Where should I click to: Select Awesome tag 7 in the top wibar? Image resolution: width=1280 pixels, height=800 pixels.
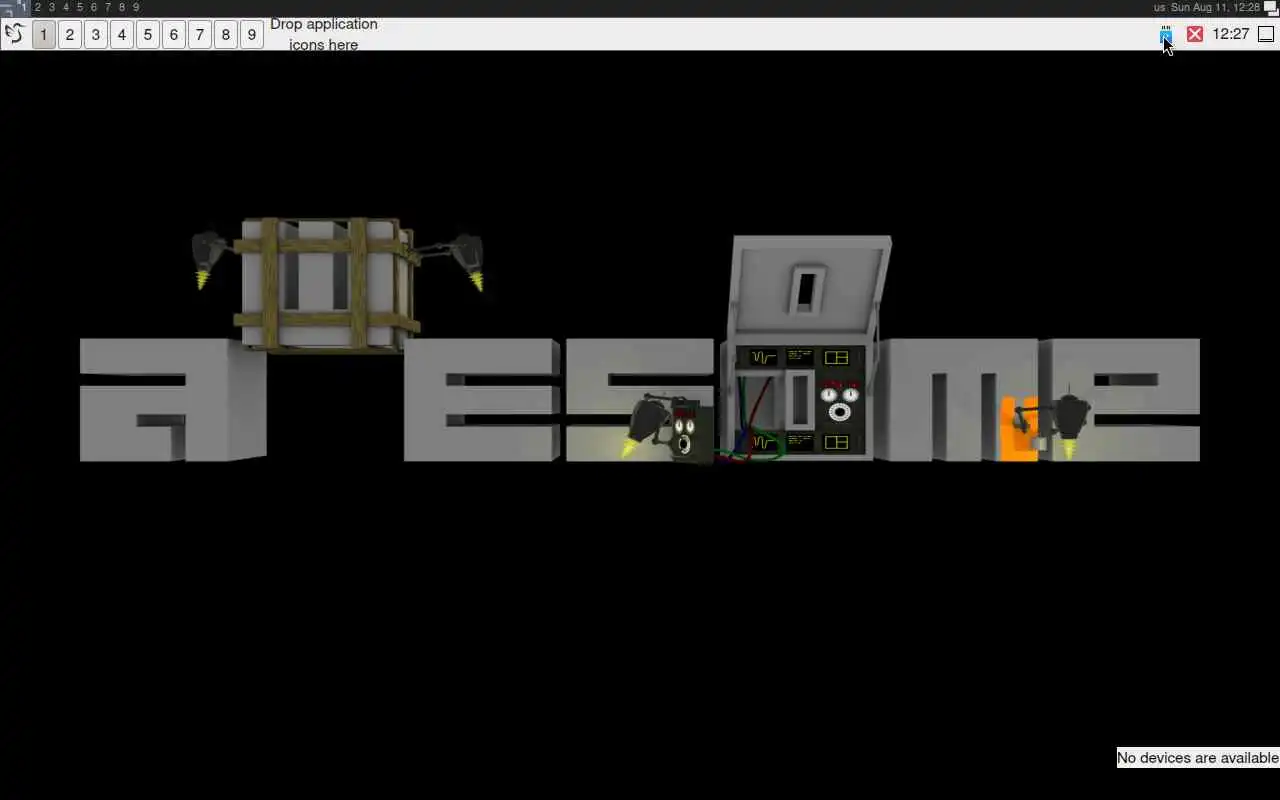(108, 7)
